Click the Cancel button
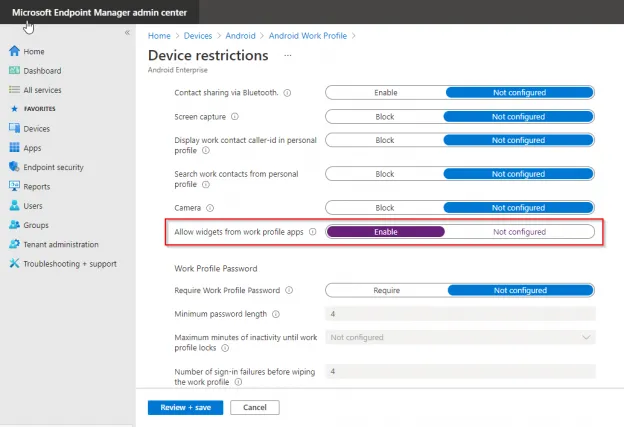The image size is (624, 427). tap(254, 407)
